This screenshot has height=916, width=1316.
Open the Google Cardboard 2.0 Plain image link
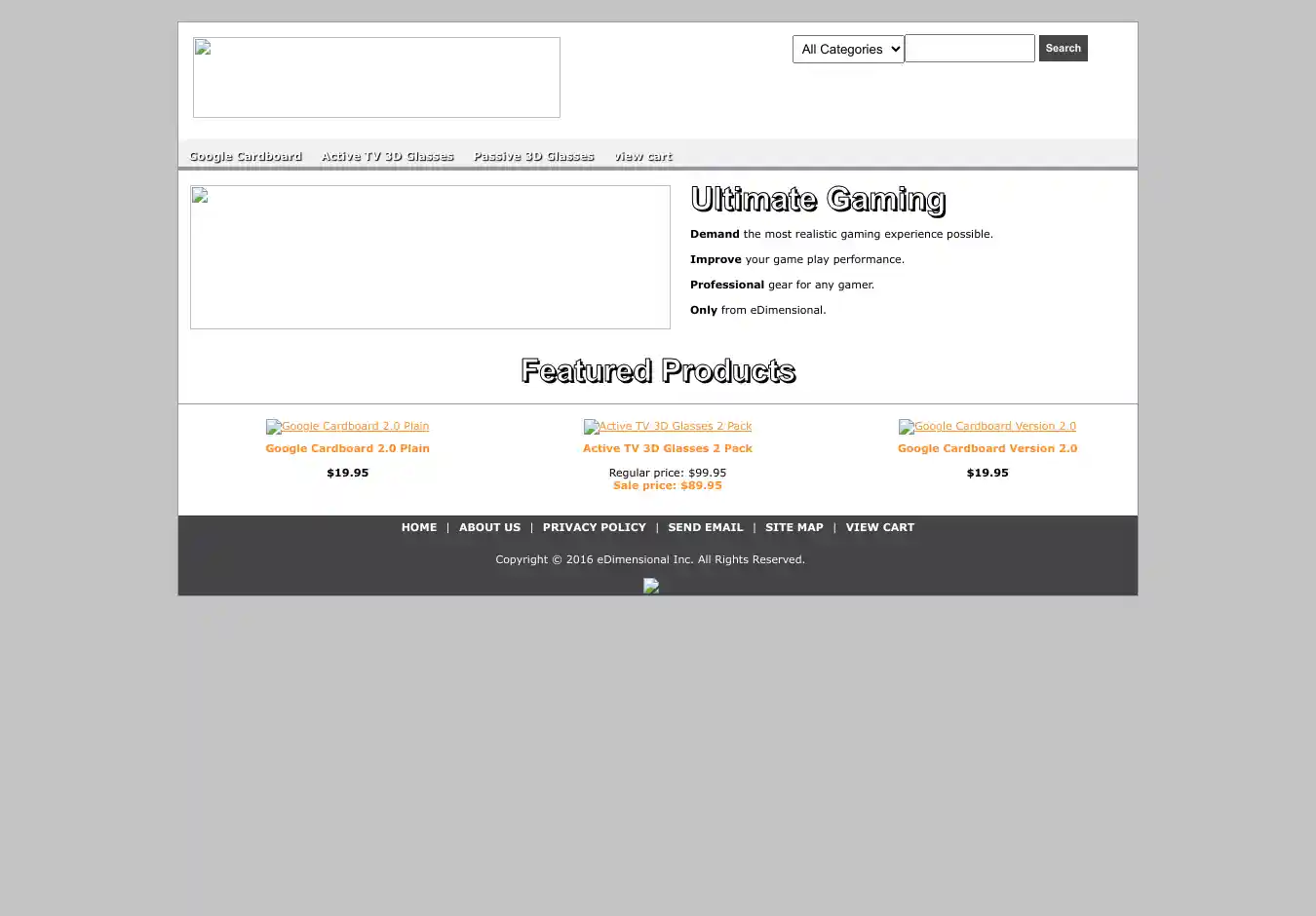click(347, 427)
